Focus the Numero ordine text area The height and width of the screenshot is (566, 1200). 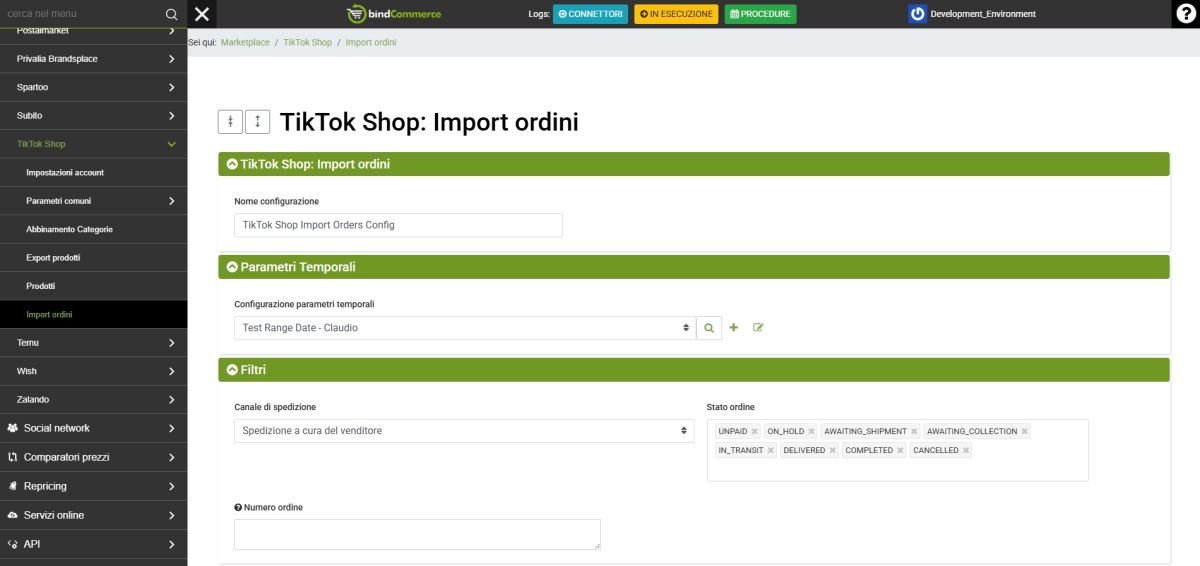tap(417, 534)
